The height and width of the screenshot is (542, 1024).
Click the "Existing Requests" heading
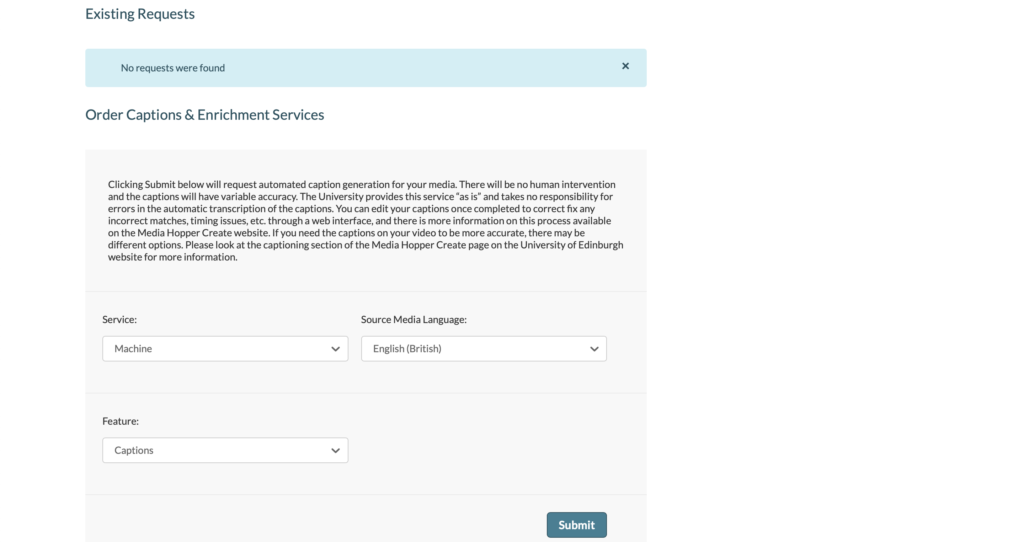[140, 14]
